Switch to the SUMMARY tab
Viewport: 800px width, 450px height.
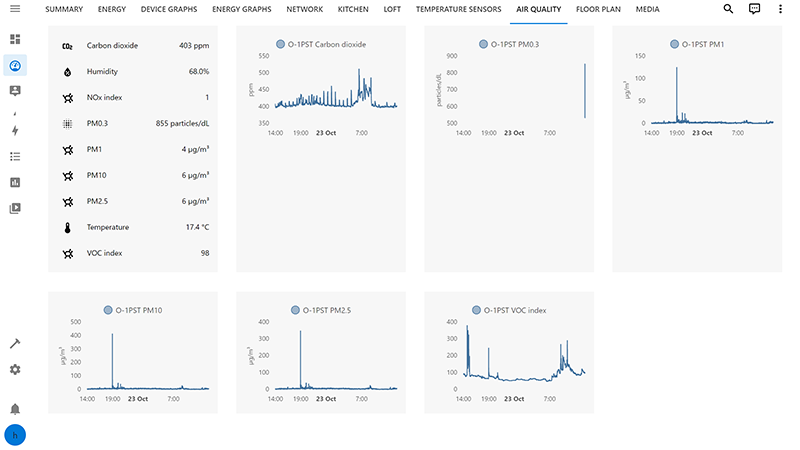[x=64, y=9]
